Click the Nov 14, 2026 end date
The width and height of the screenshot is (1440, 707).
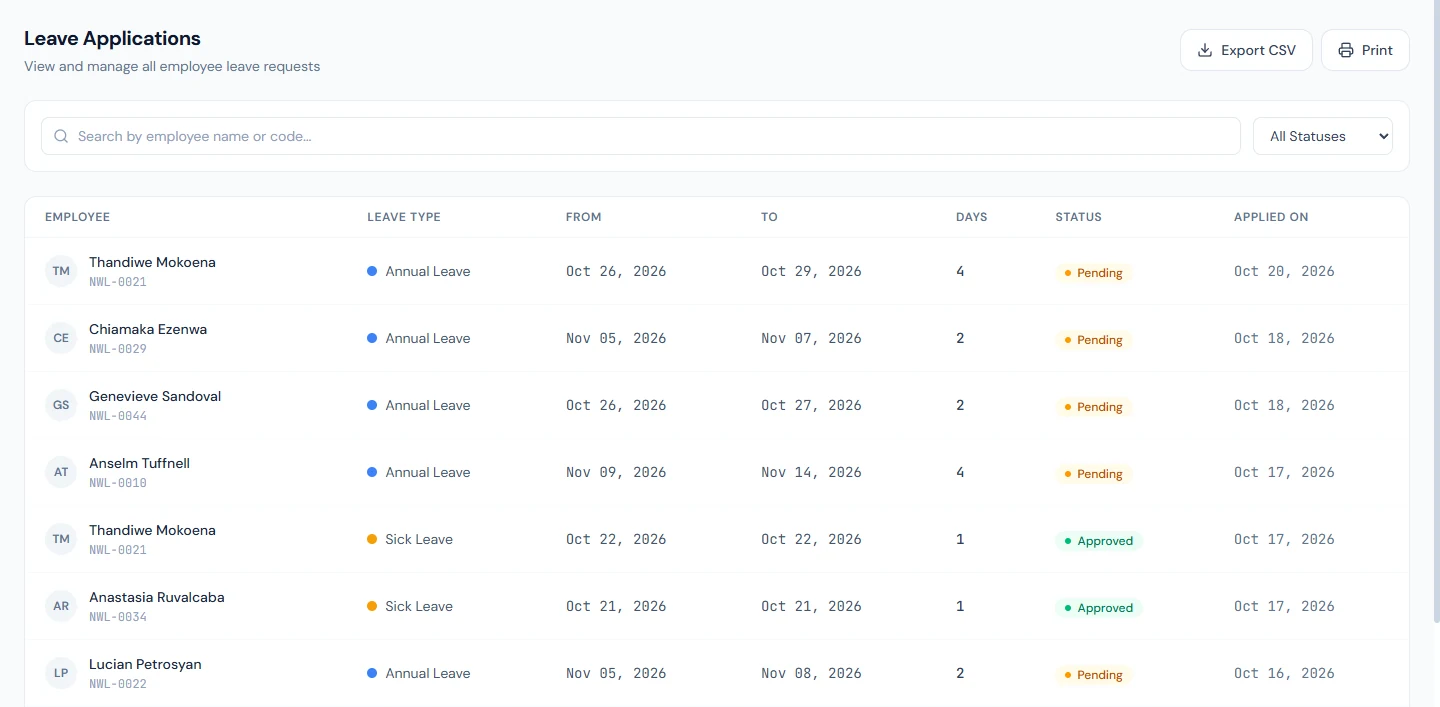pos(811,472)
